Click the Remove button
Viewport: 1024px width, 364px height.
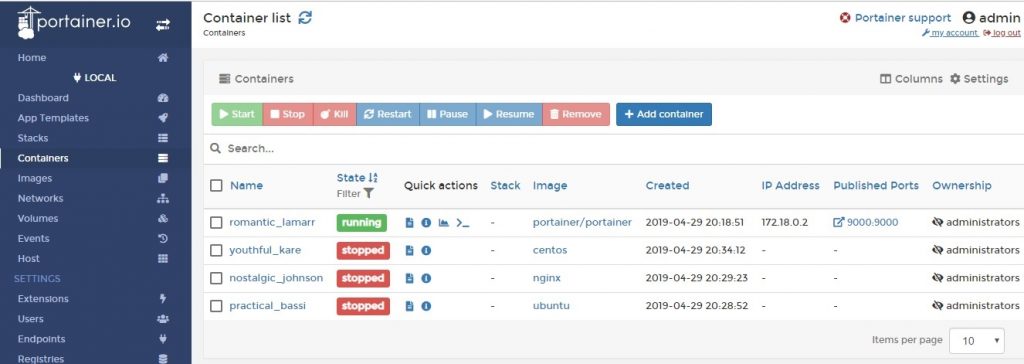[576, 114]
